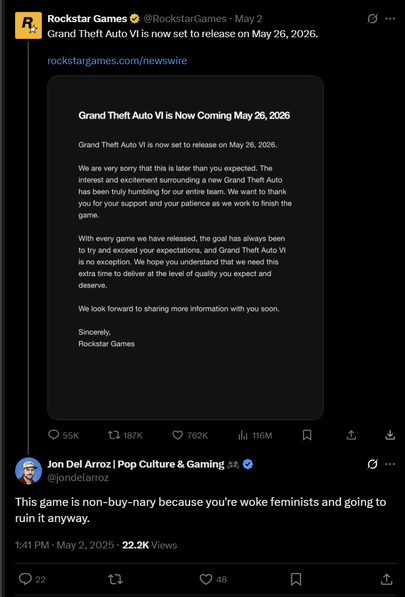Viewport: 405px width, 597px height.
Task: Expand more options on Jon Del Arroz's reply
Action: pos(390,464)
